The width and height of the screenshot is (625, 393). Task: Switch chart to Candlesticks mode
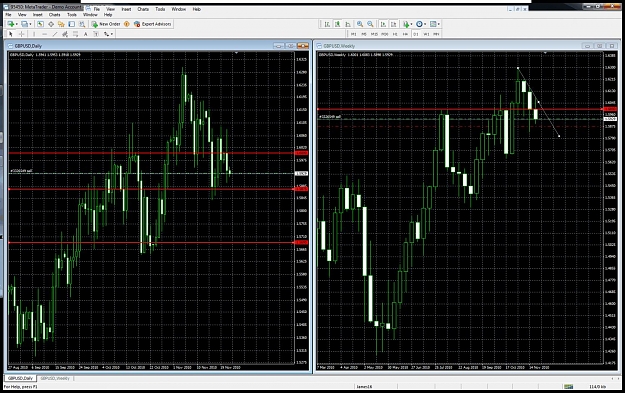(338, 24)
